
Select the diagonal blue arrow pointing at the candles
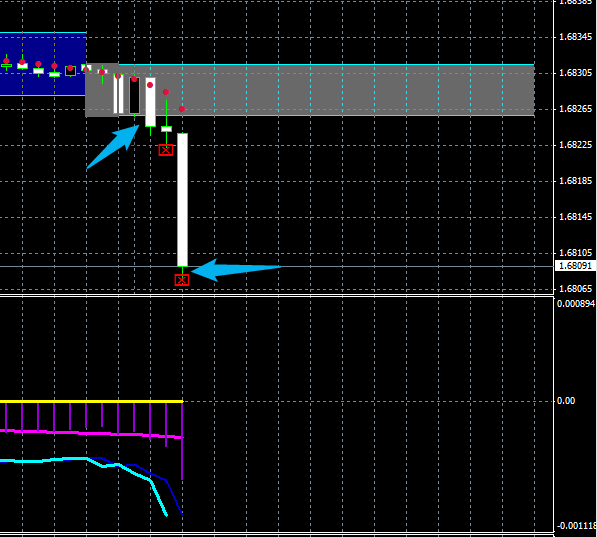coord(113,147)
